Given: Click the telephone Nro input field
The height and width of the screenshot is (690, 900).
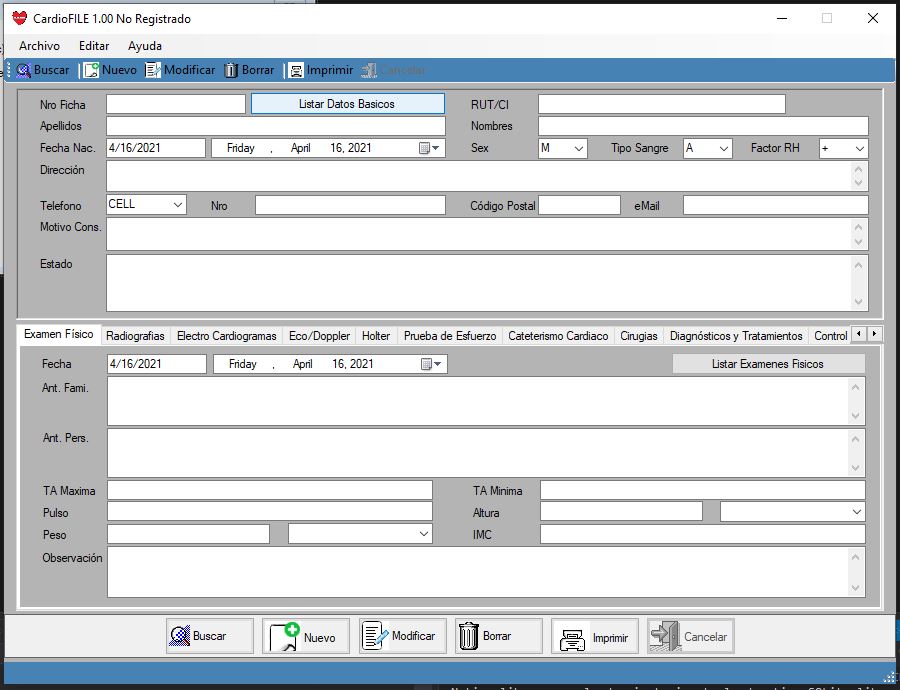Looking at the screenshot, I should coord(350,205).
